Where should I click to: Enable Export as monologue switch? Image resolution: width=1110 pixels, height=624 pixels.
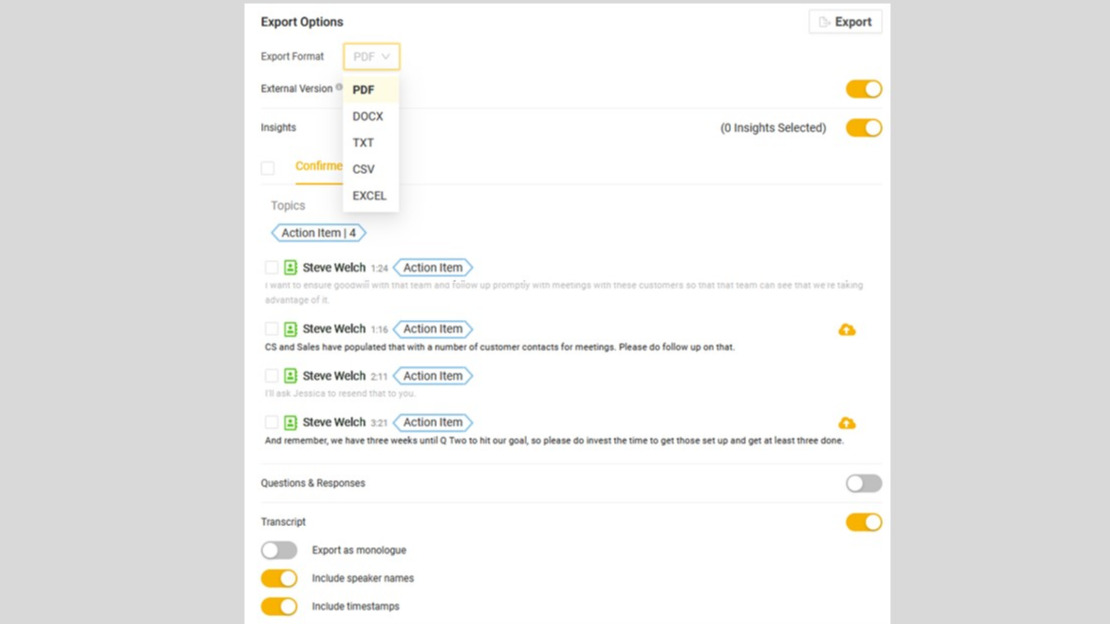[x=279, y=551]
